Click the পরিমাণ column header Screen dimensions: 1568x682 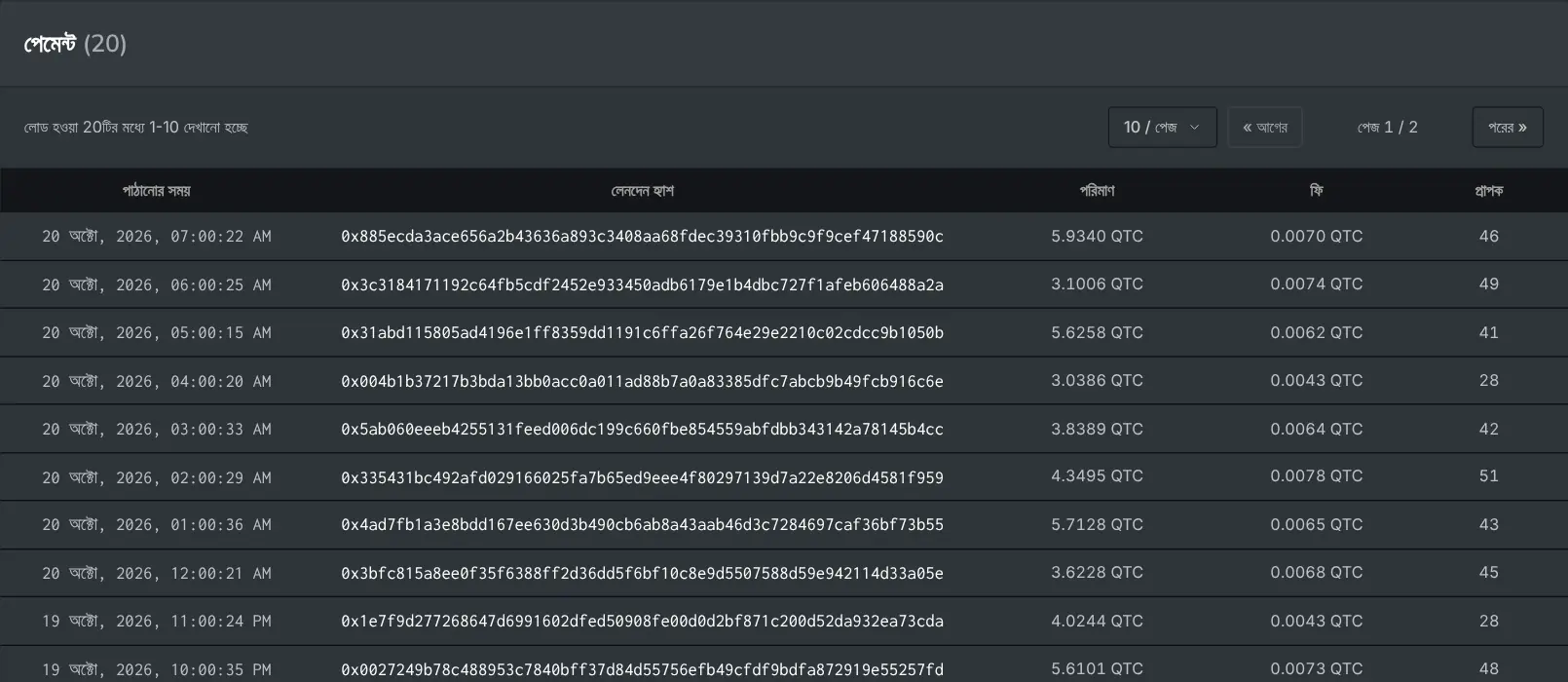click(x=1098, y=191)
